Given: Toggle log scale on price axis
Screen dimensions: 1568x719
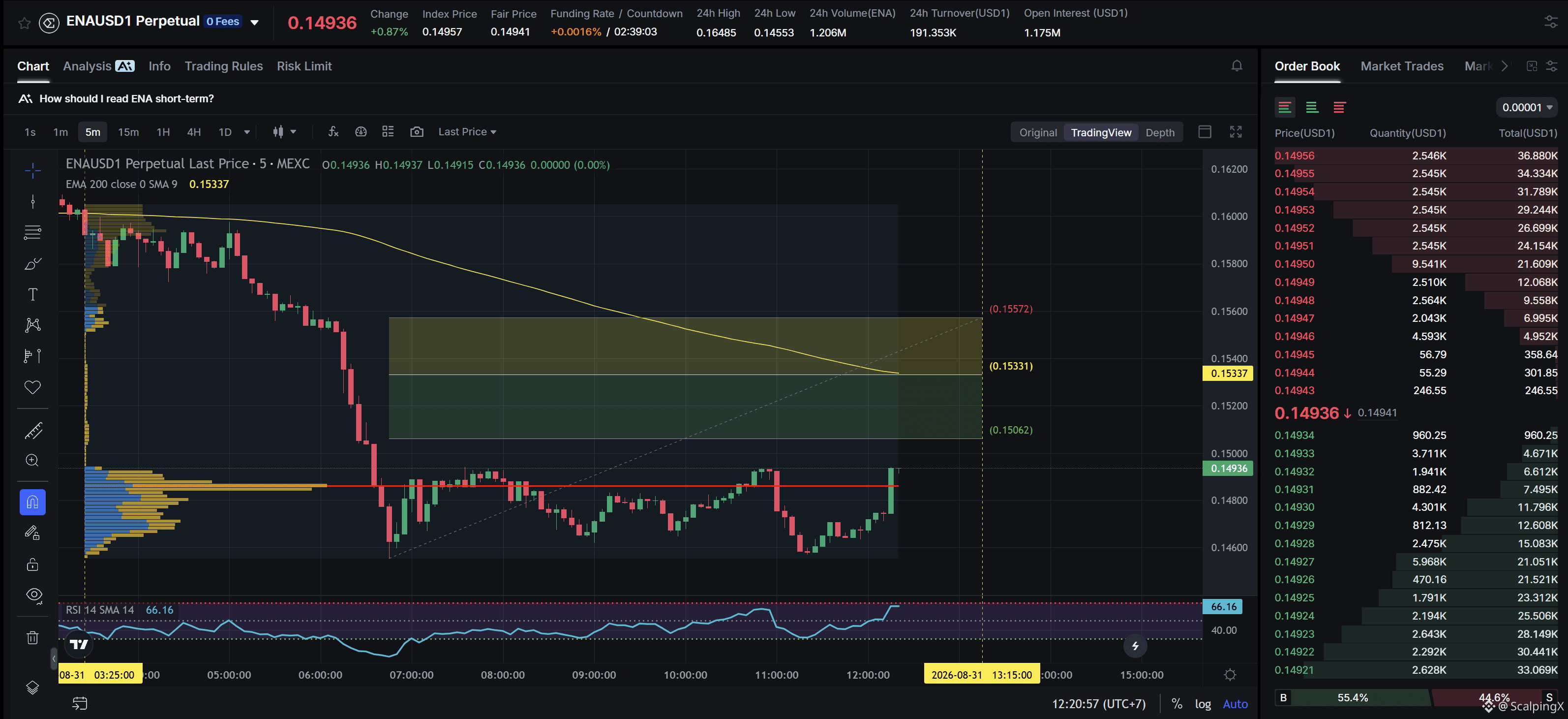Looking at the screenshot, I should click(x=1203, y=704).
